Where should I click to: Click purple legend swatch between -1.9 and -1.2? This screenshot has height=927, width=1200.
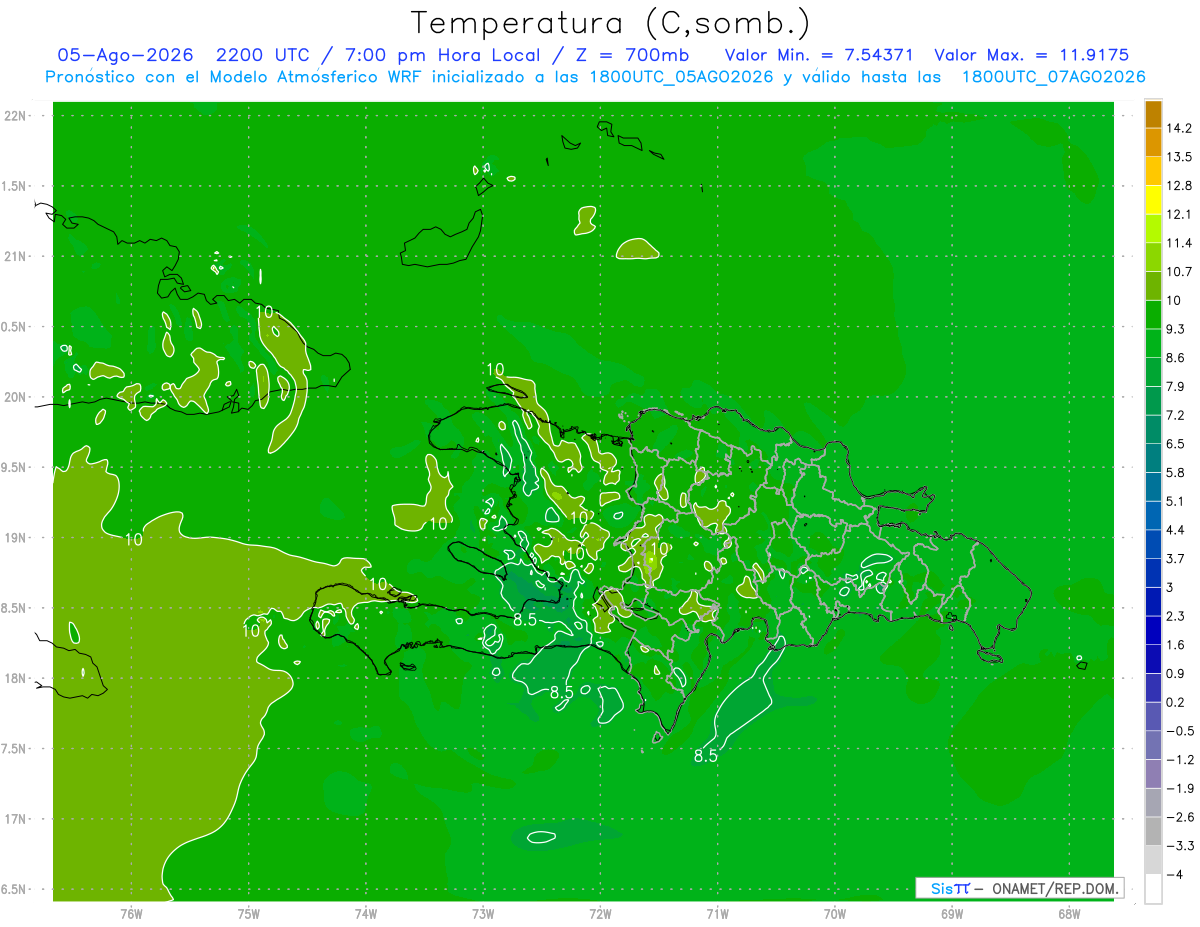point(1153,775)
